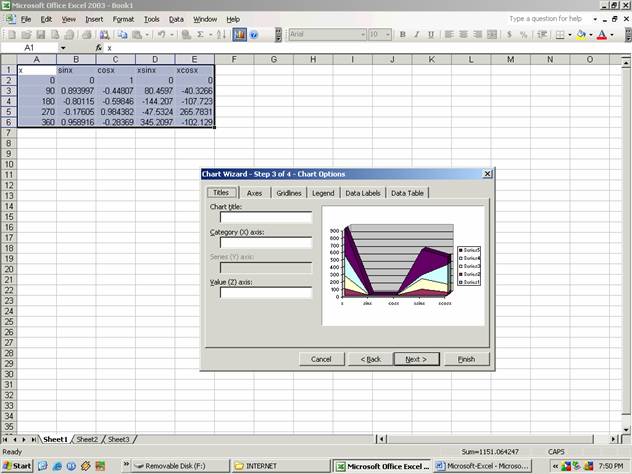Viewport: 632px width, 474px height.
Task: Click the Finish button in Chart Wizard
Action: [x=466, y=359]
